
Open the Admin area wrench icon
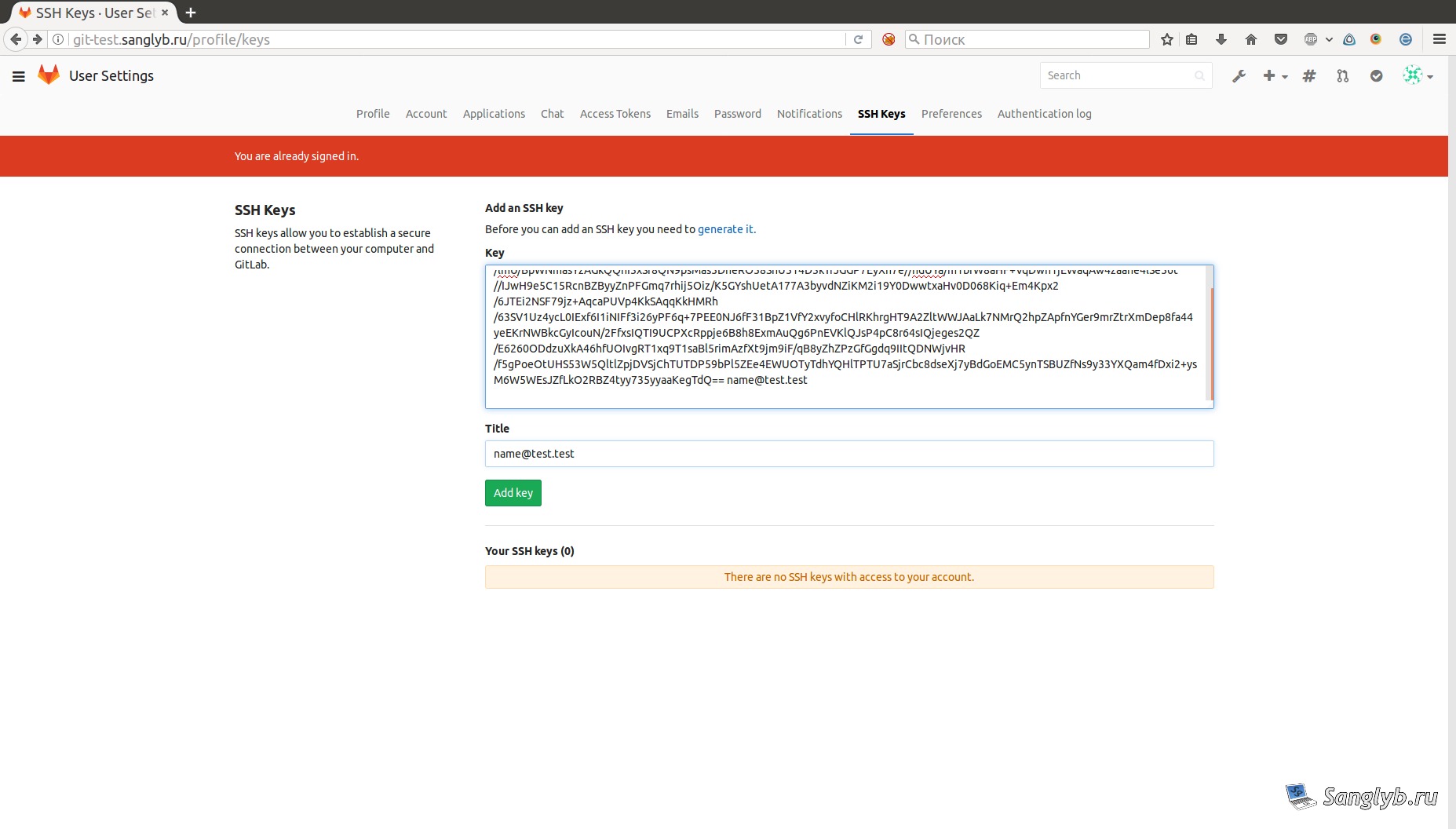click(x=1239, y=76)
